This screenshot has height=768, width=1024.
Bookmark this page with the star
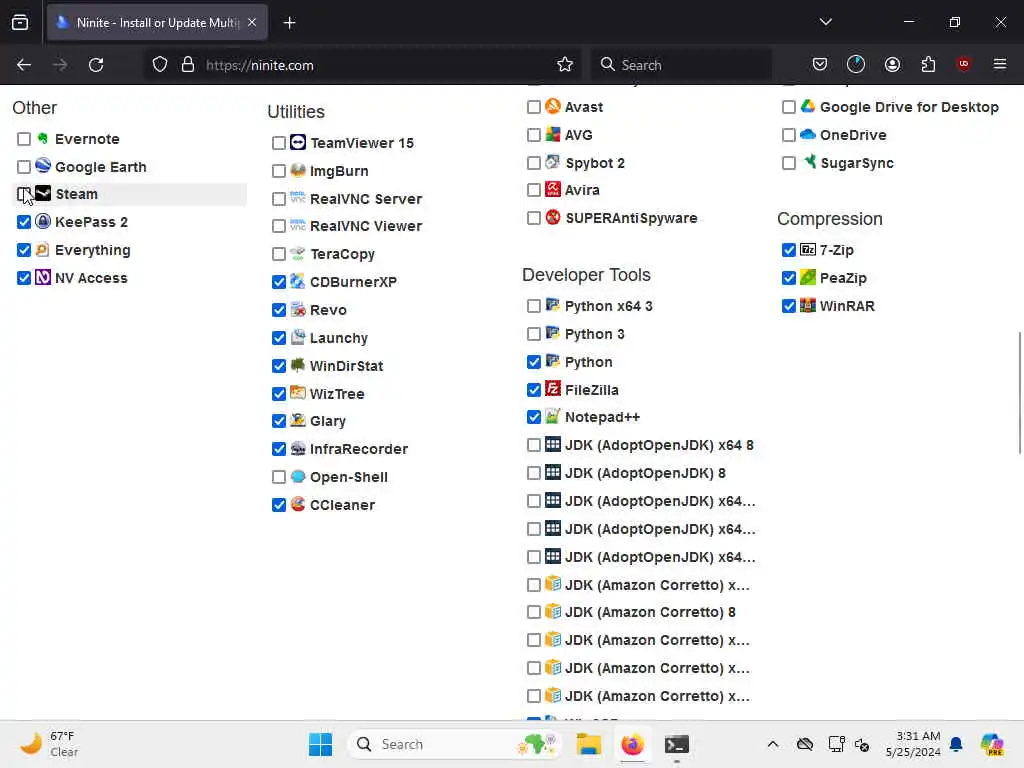pyautogui.click(x=565, y=65)
